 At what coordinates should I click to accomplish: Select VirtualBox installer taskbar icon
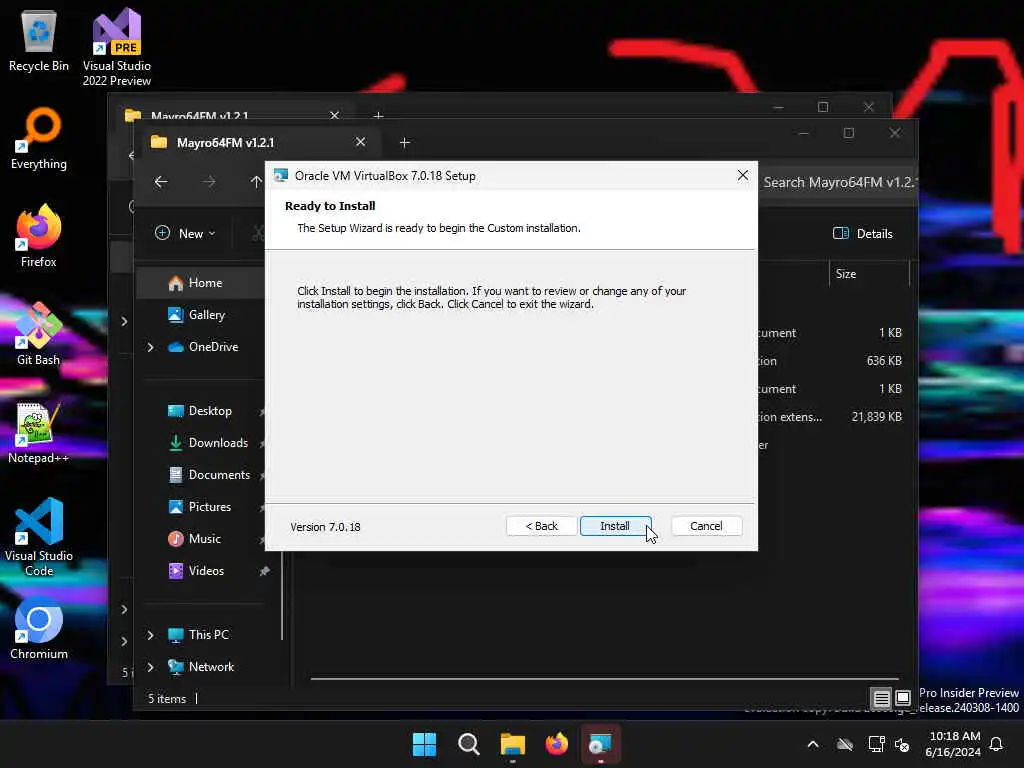click(600, 744)
